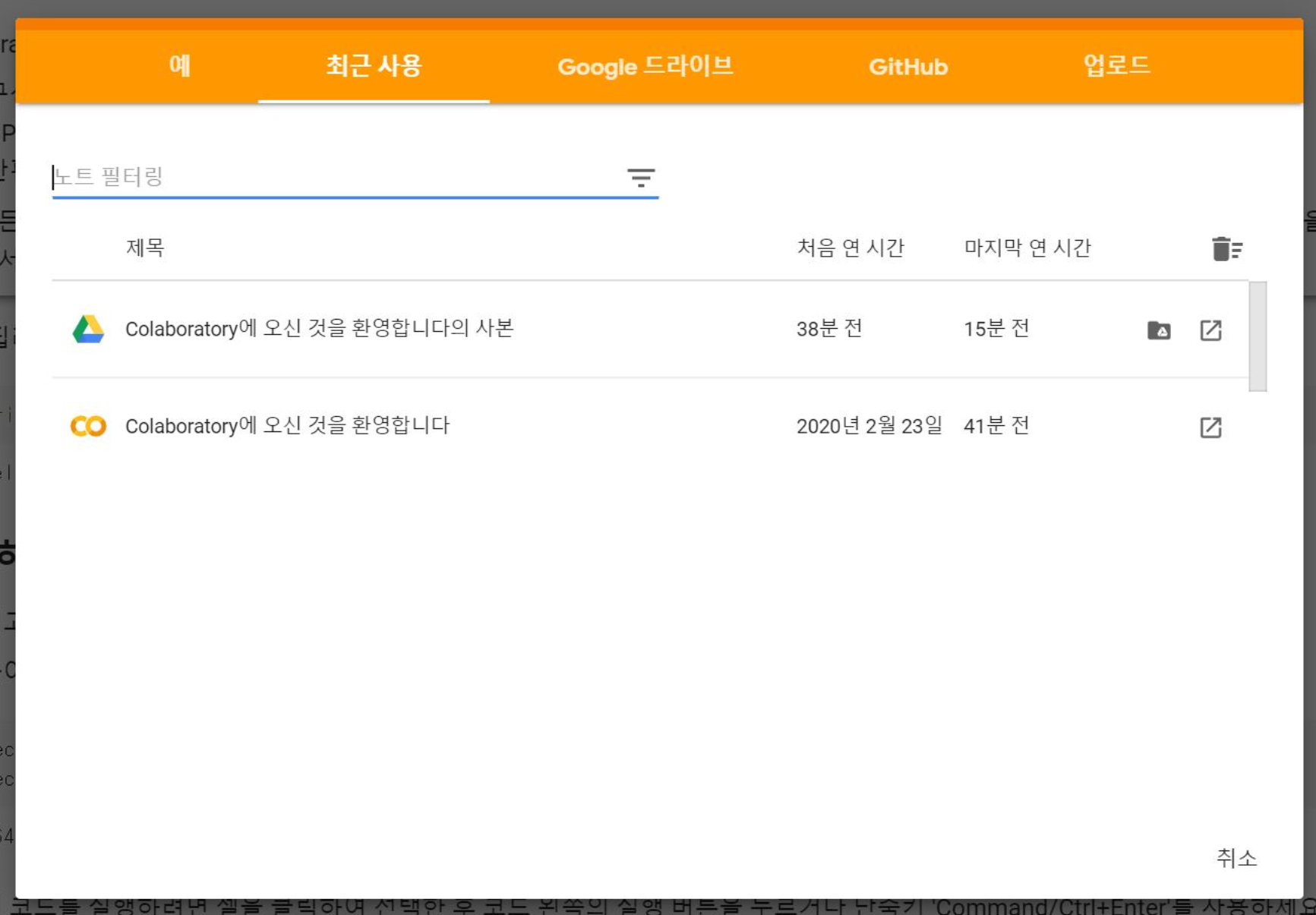The width and height of the screenshot is (1316, 915).
Task: Click the orange CO Colab logo icon
Action: coord(88,426)
